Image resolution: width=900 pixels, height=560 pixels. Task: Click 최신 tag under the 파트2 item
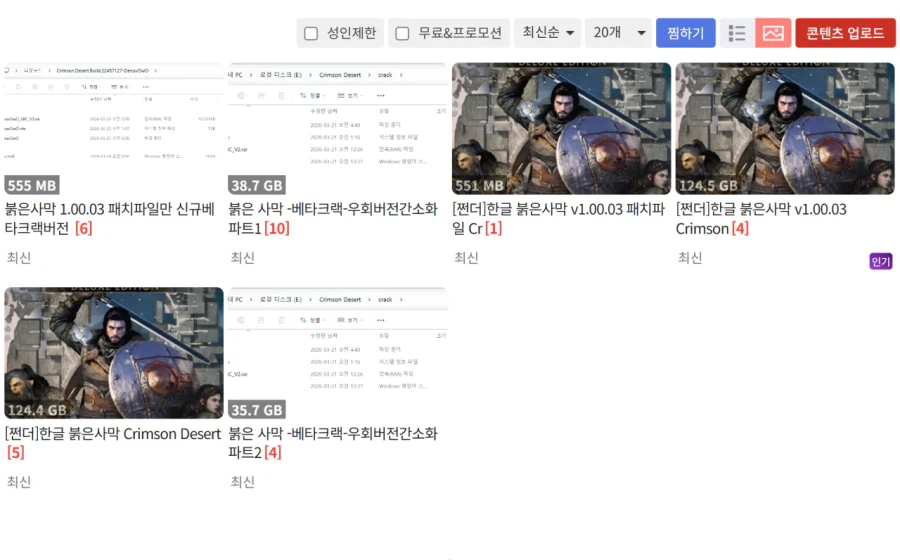pos(242,482)
